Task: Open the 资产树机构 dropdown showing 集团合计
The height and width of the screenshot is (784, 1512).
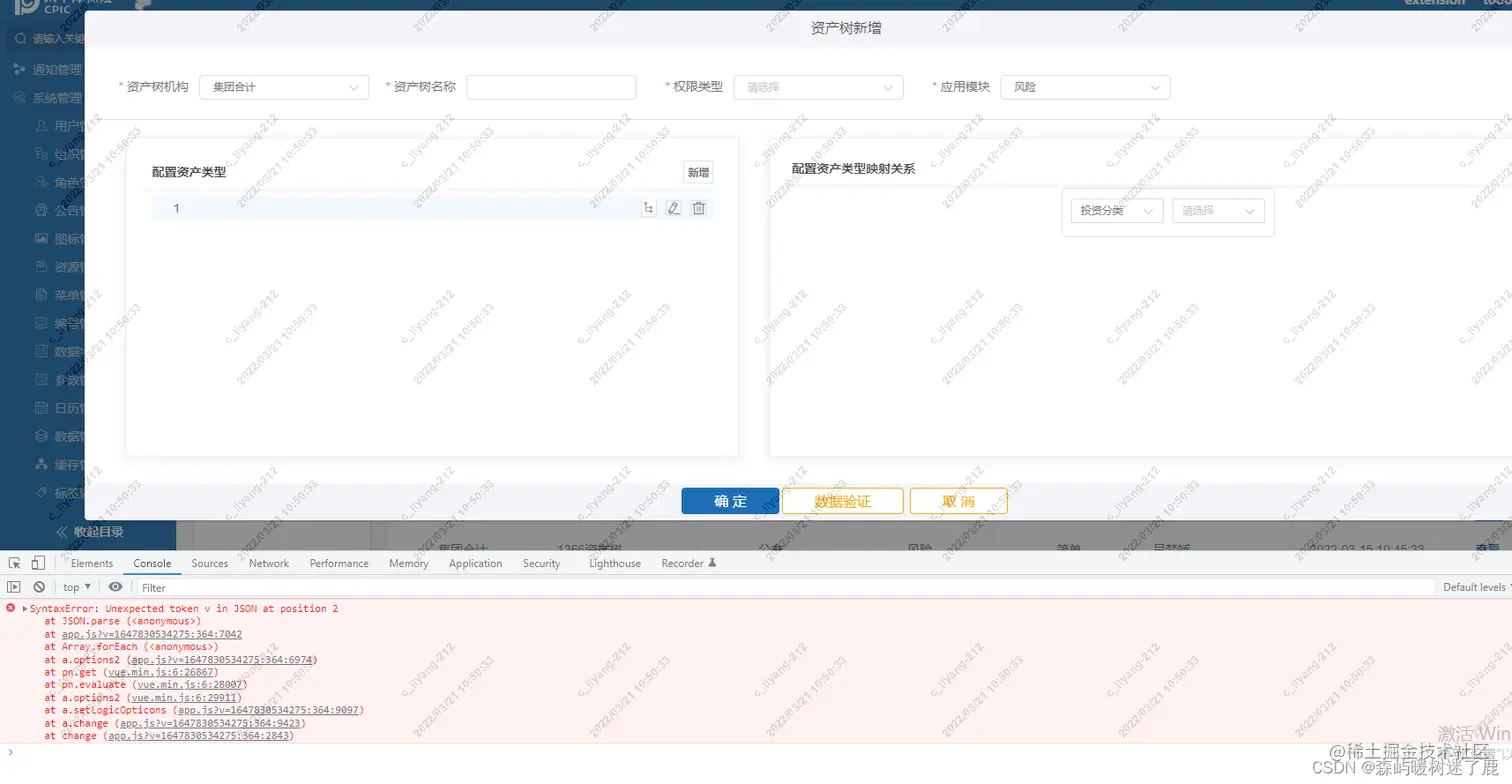Action: (284, 87)
